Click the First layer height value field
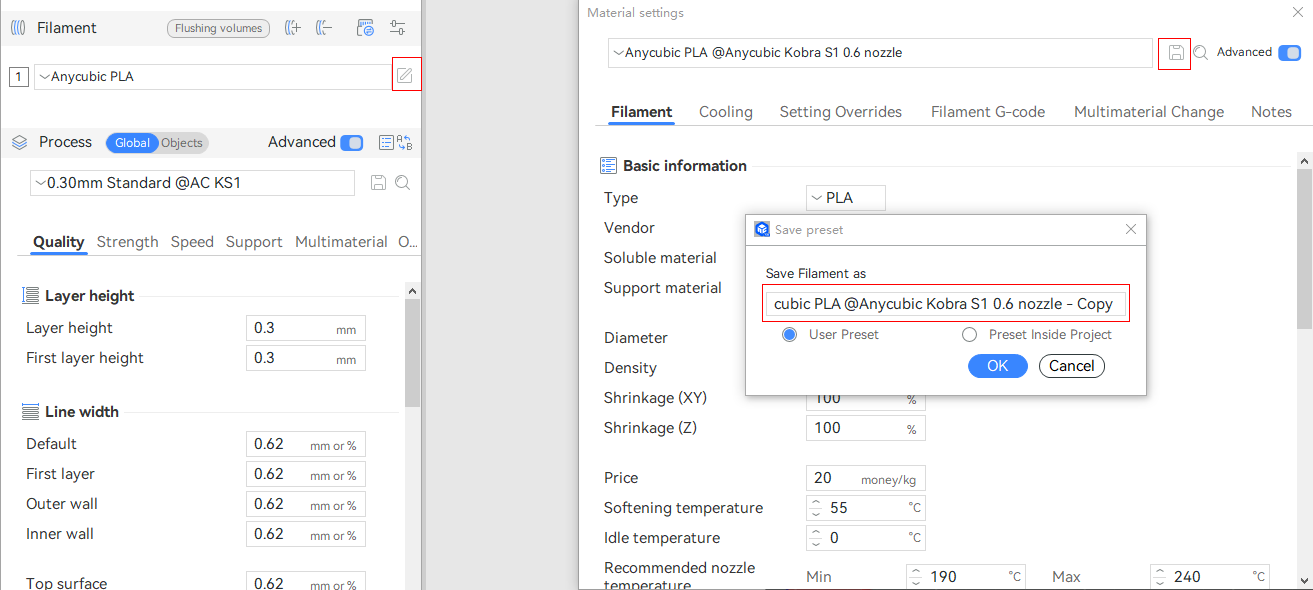 click(x=306, y=358)
